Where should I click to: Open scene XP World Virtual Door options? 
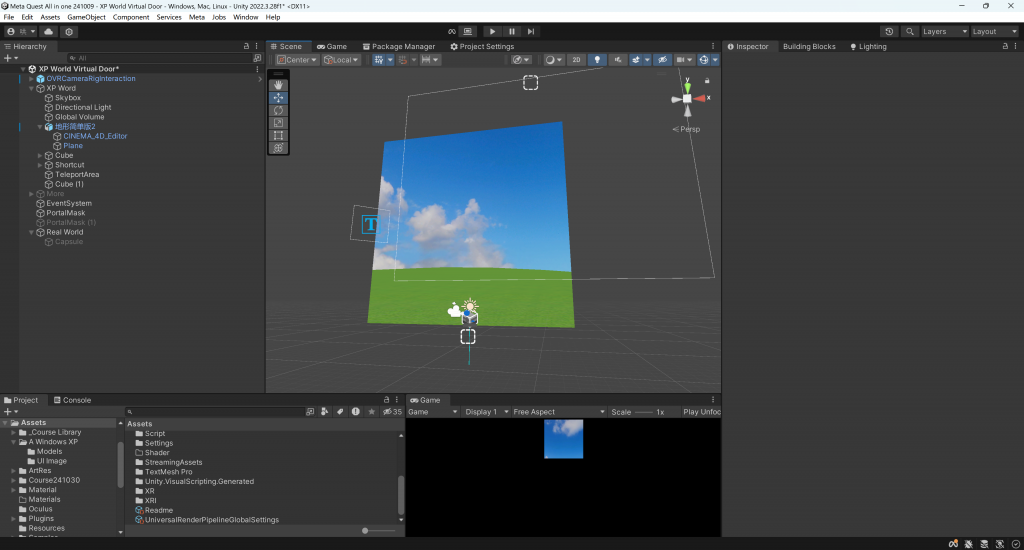click(x=257, y=69)
